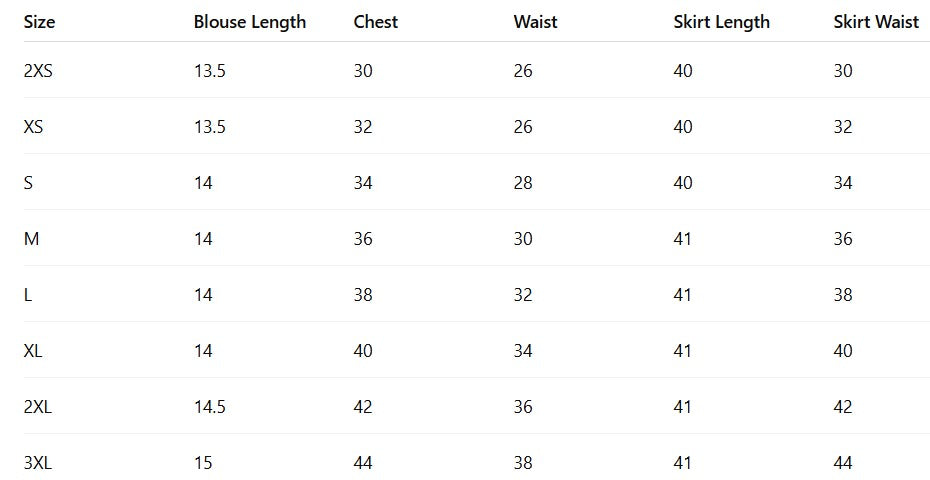Click the chest value in the 3XL row
Screen dimensions: 930x480
[x=363, y=463]
